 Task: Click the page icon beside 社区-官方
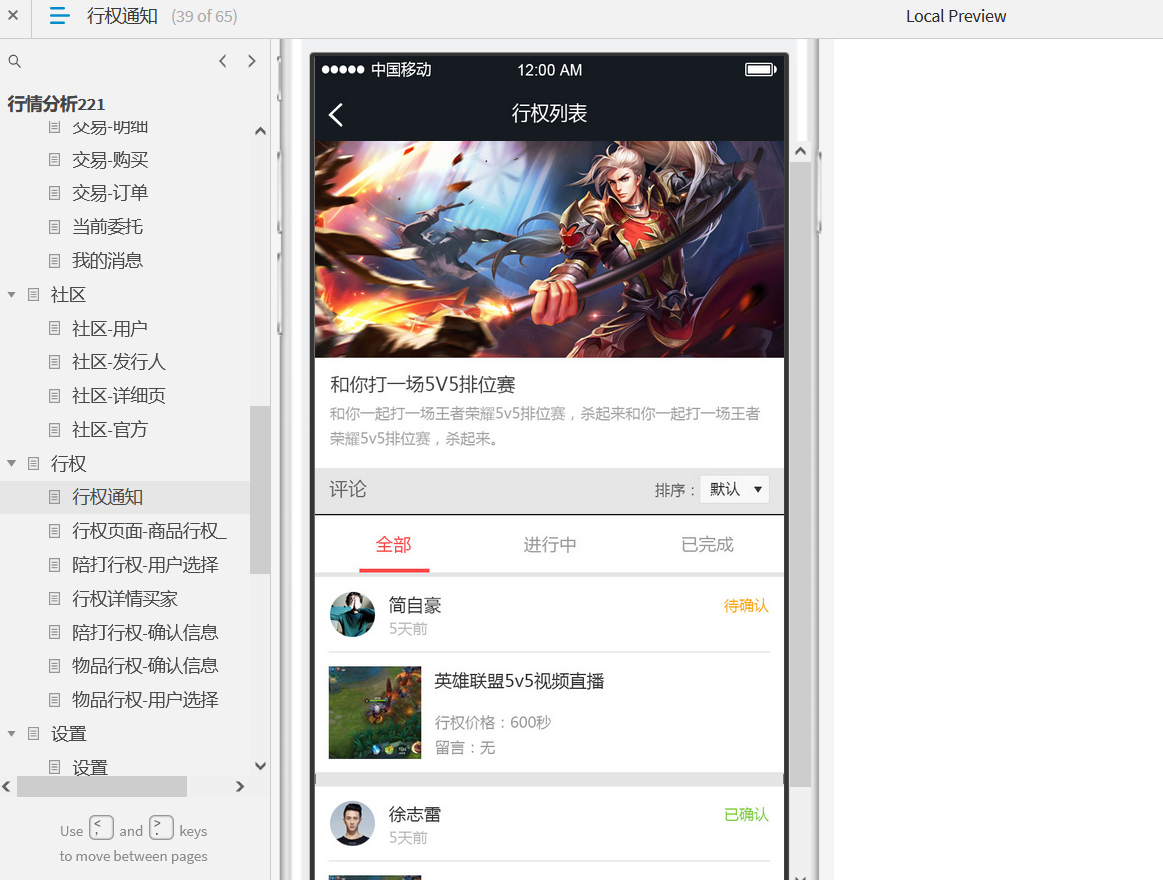(x=54, y=430)
